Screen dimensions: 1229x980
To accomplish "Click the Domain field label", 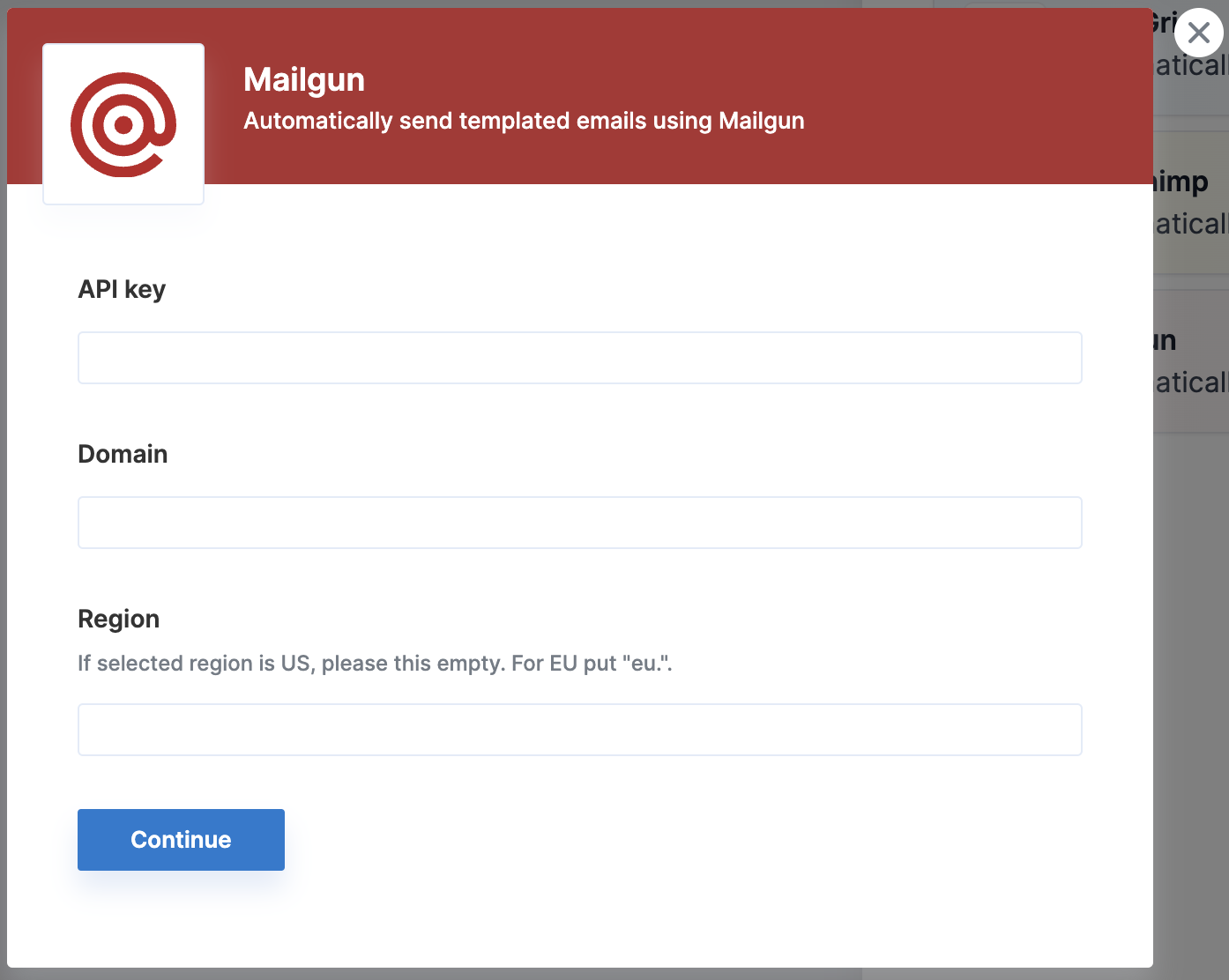I will [123, 455].
